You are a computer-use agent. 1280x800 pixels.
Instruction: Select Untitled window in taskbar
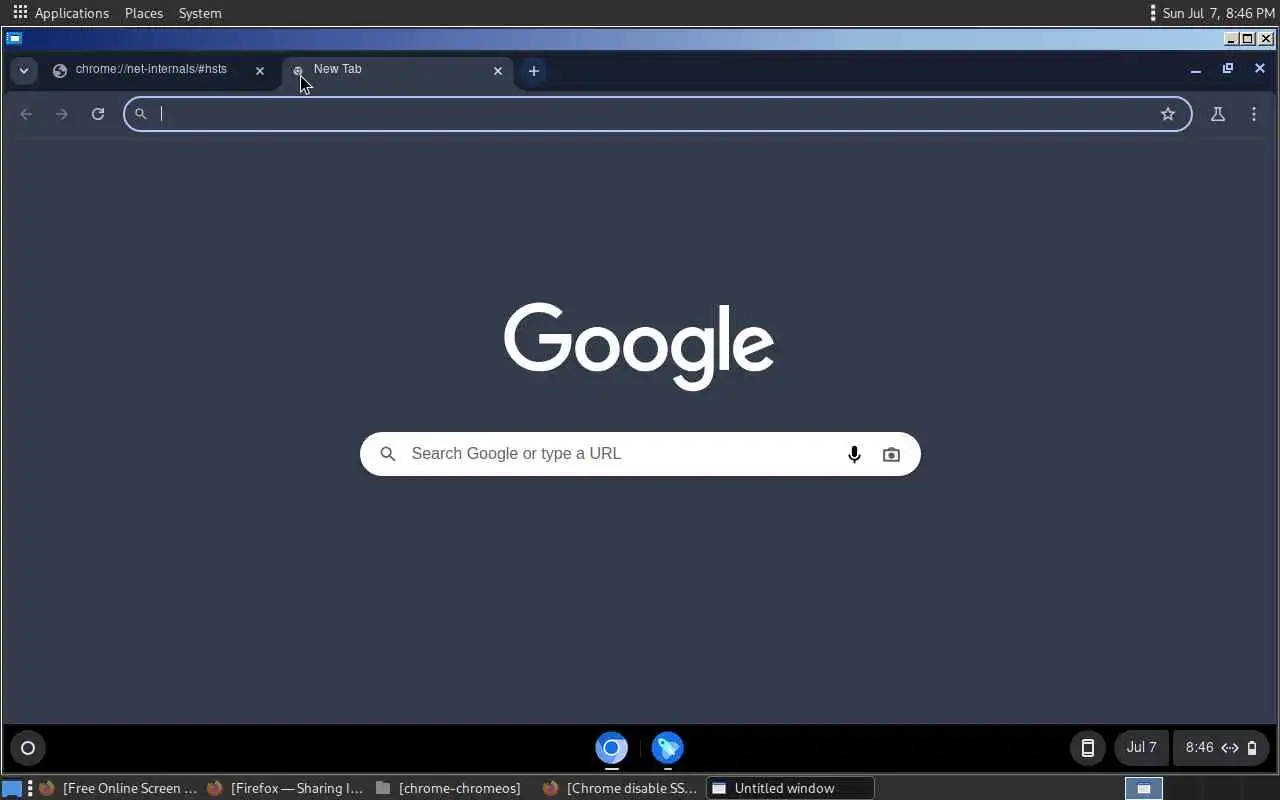tap(791, 788)
